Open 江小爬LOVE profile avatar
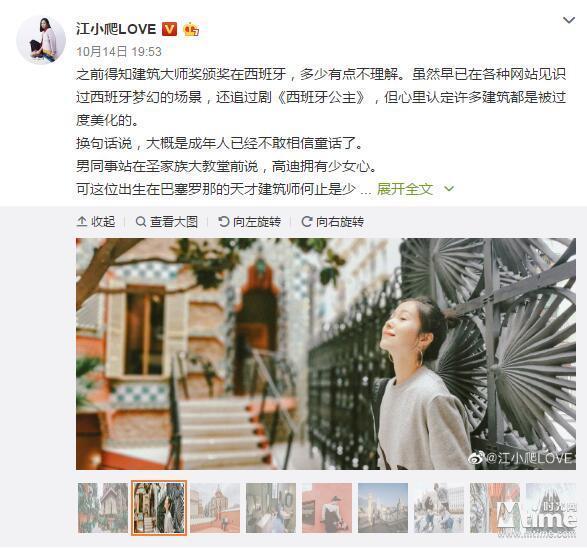 41,40
